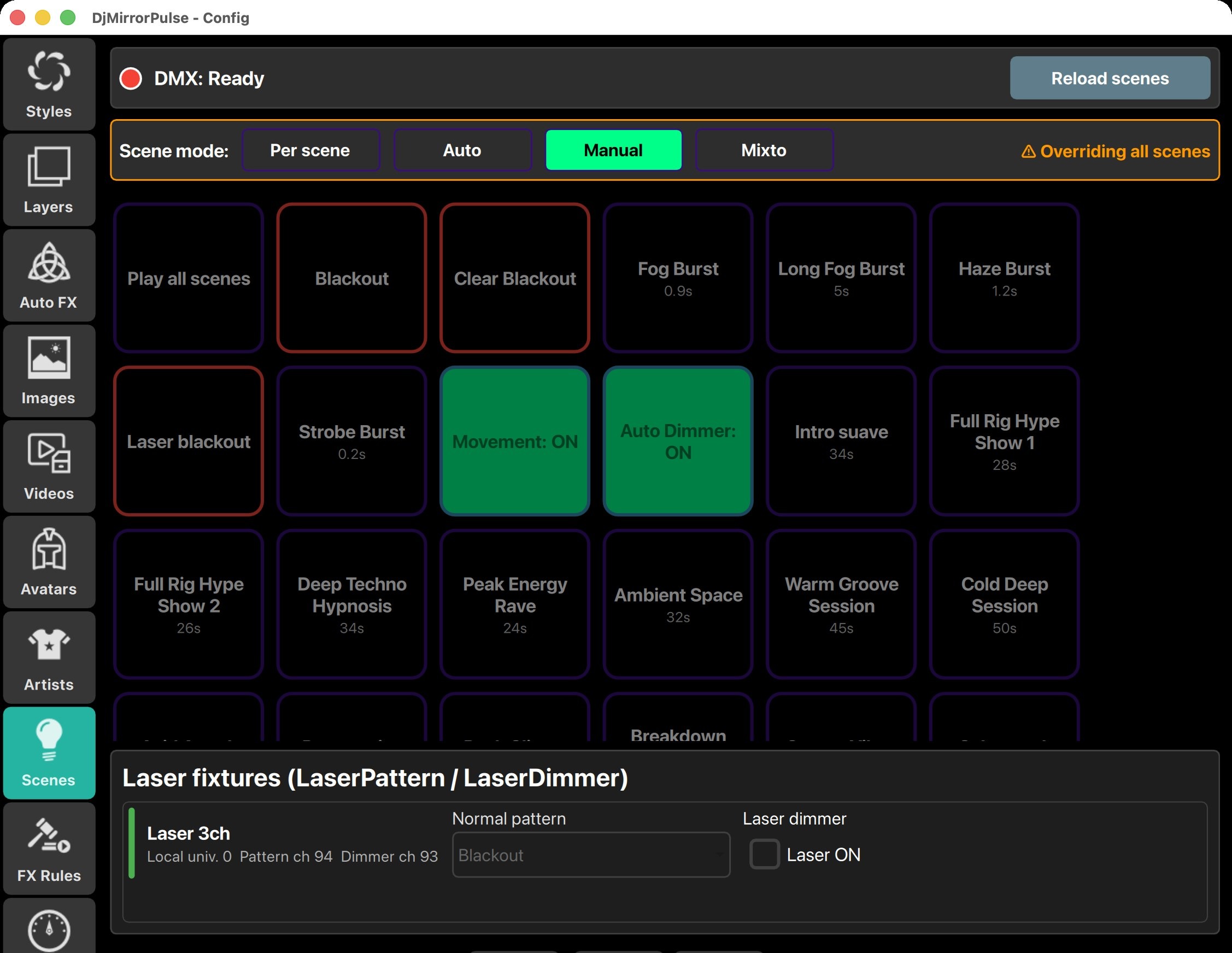Open the Normal pattern Blackout dropdown
1232x953 pixels.
pos(591,855)
